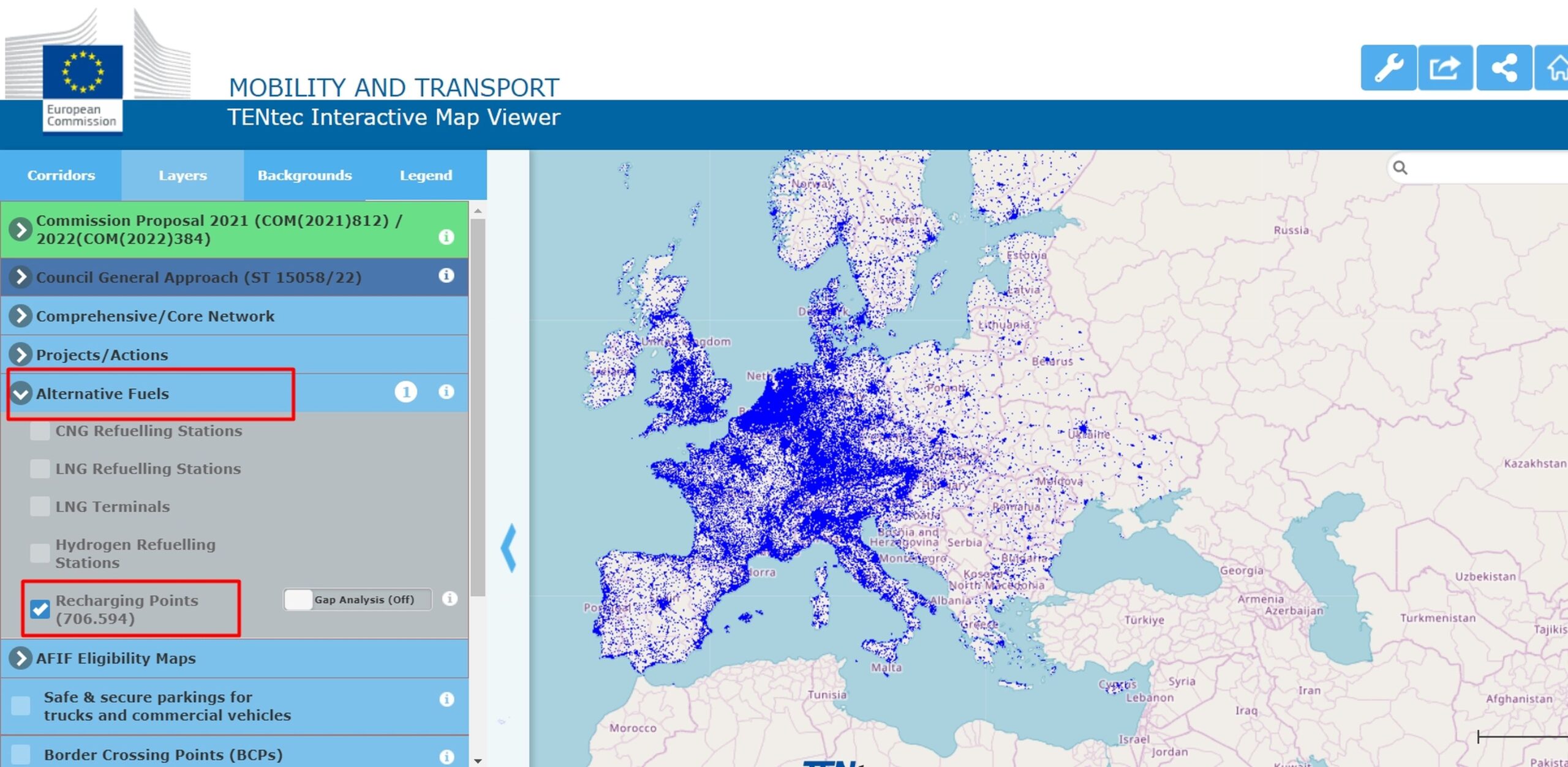Switch to the Corridors tab

point(61,175)
